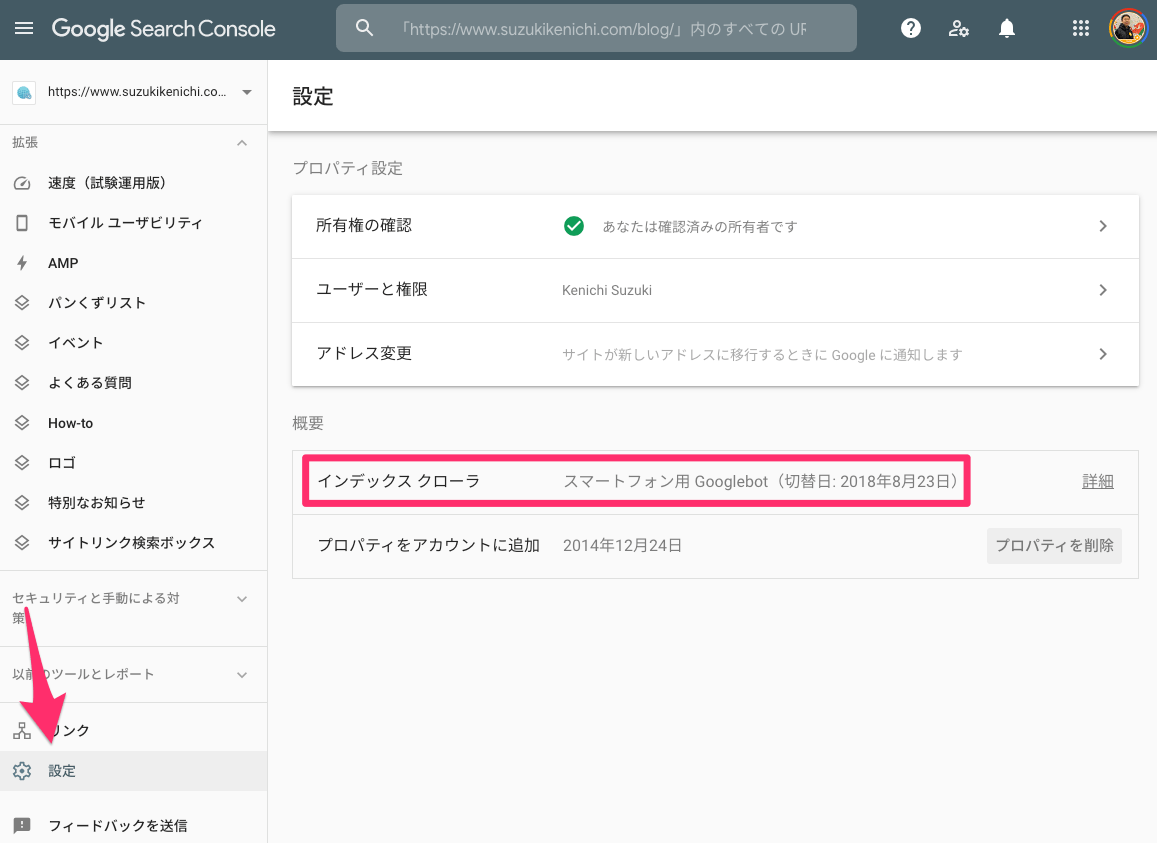This screenshot has width=1157, height=843.
Task: Click the インデックス クローラ label
Action: (398, 481)
